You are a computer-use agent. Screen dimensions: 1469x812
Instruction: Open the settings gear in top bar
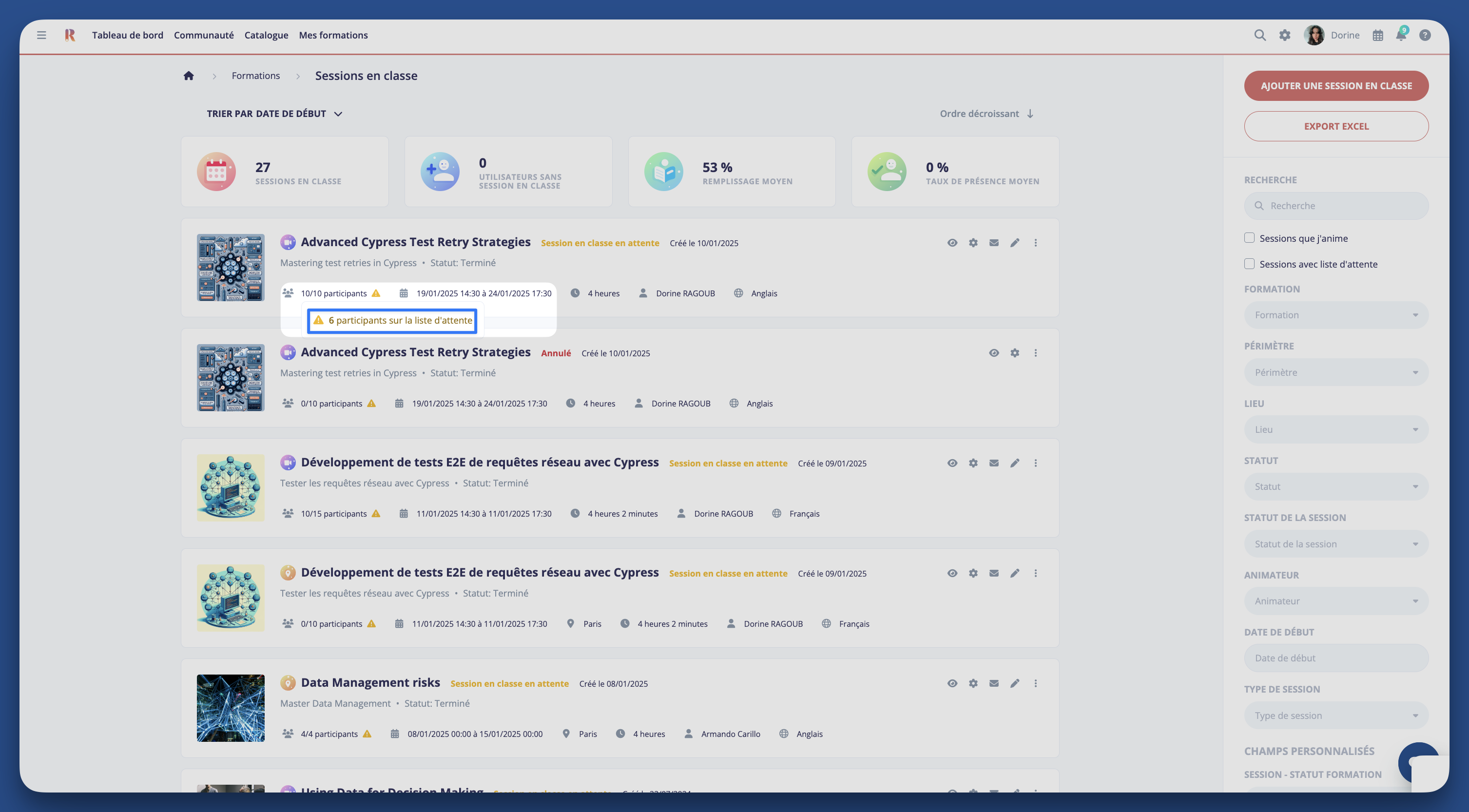click(1284, 36)
